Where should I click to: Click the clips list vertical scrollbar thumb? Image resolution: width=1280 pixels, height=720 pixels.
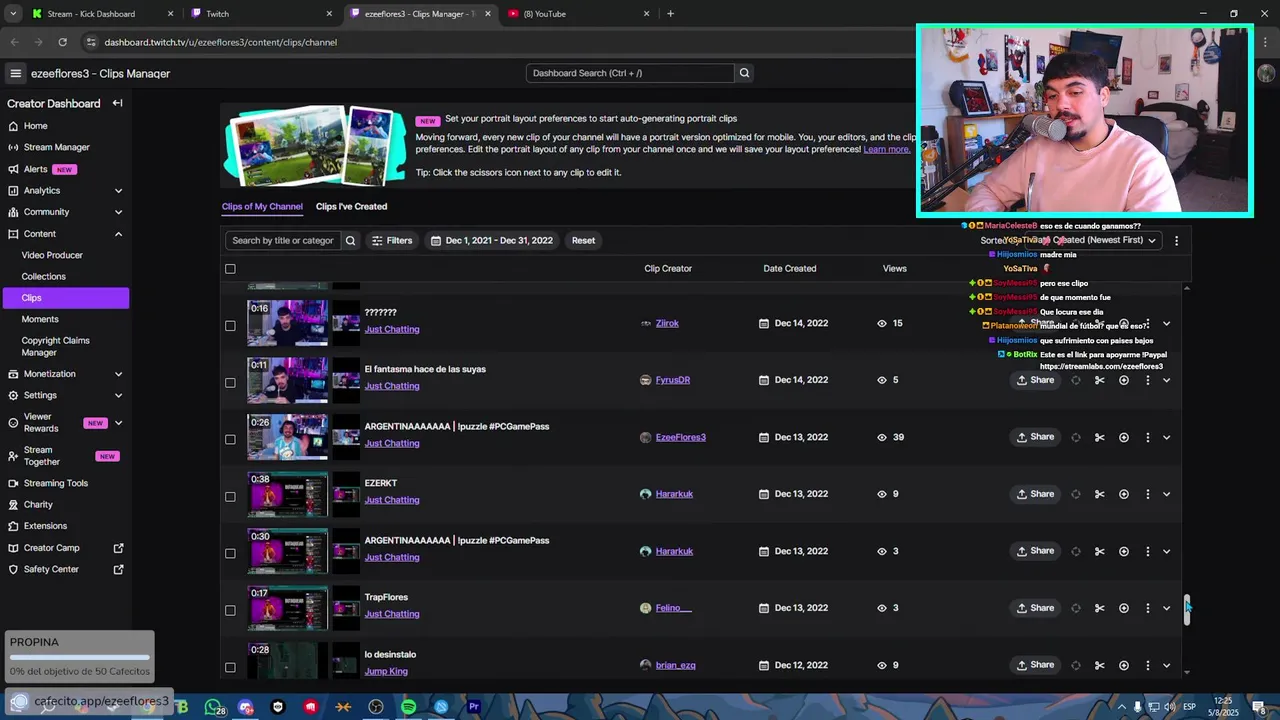click(1187, 609)
